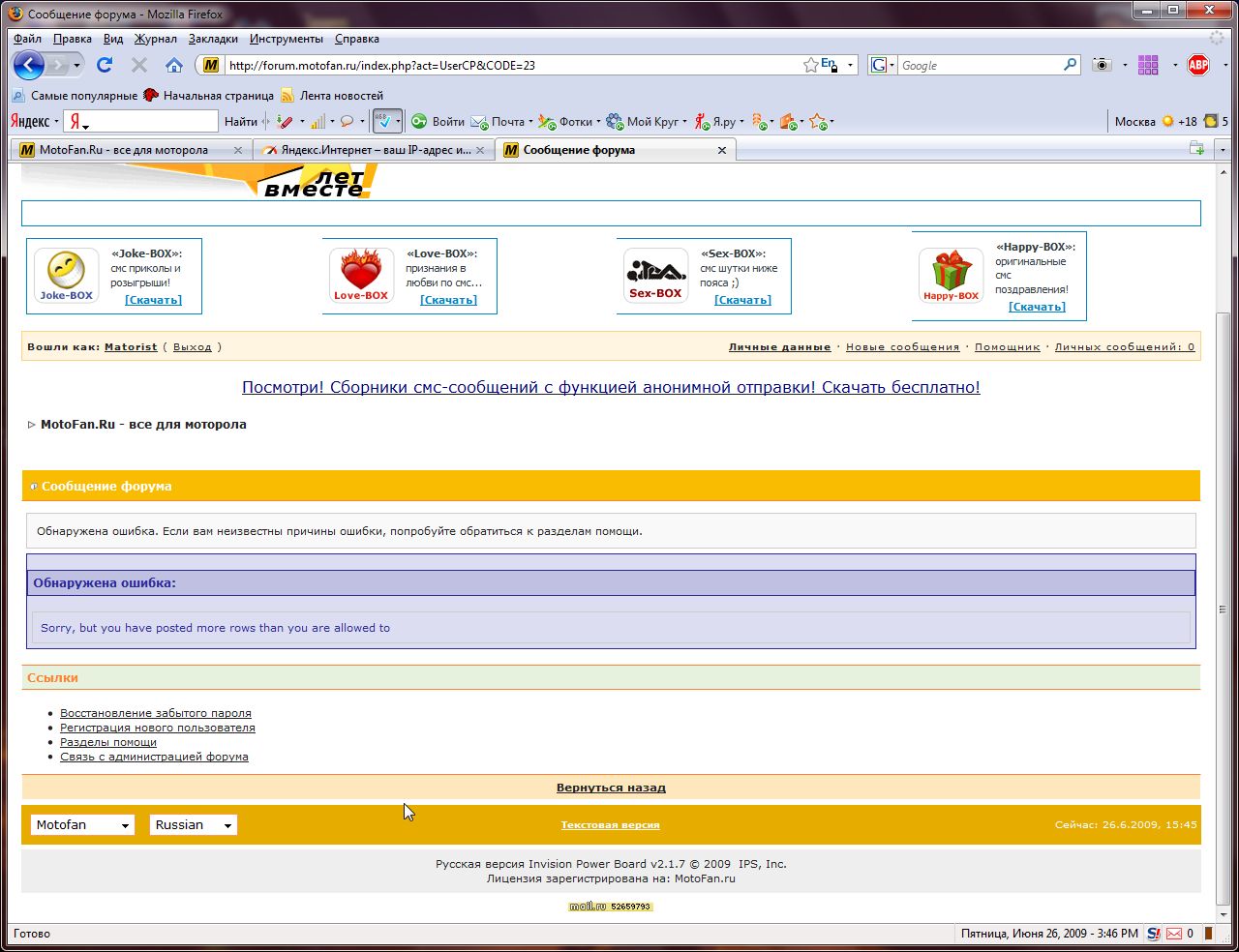Click the Joke-BOX smiley image
This screenshot has height=952, width=1239.
pos(67,276)
